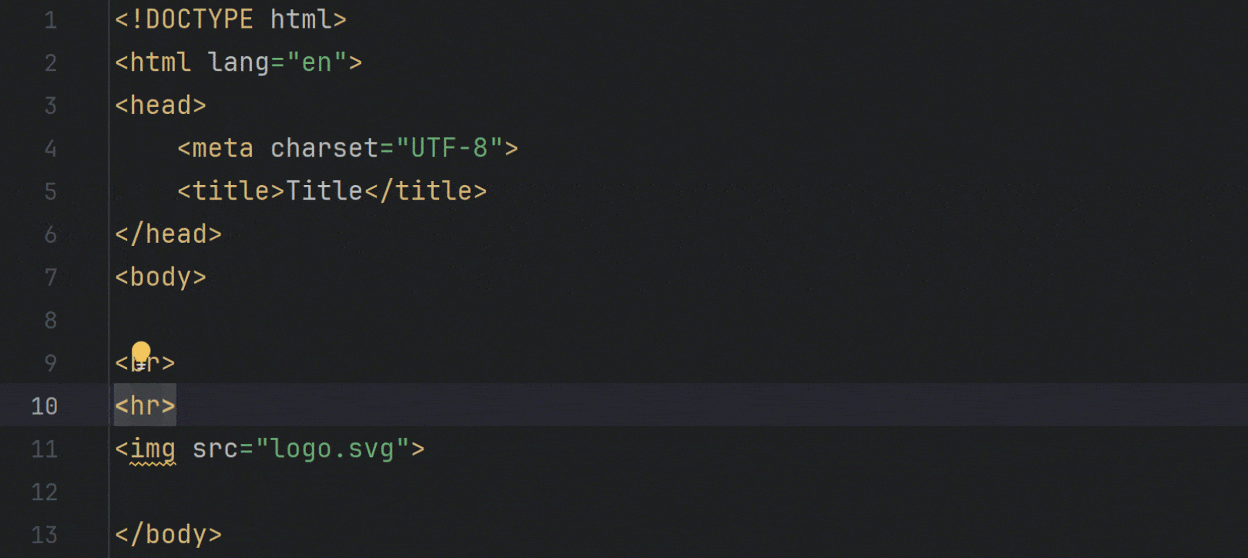This screenshot has width=1248, height=558.
Task: Click the highlighted hr tag on line 10
Action: point(145,406)
